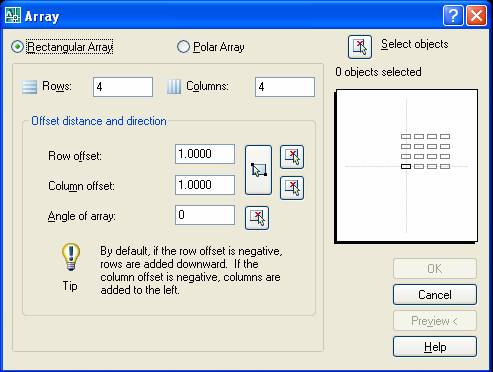Click the Cancel button

coord(435,295)
